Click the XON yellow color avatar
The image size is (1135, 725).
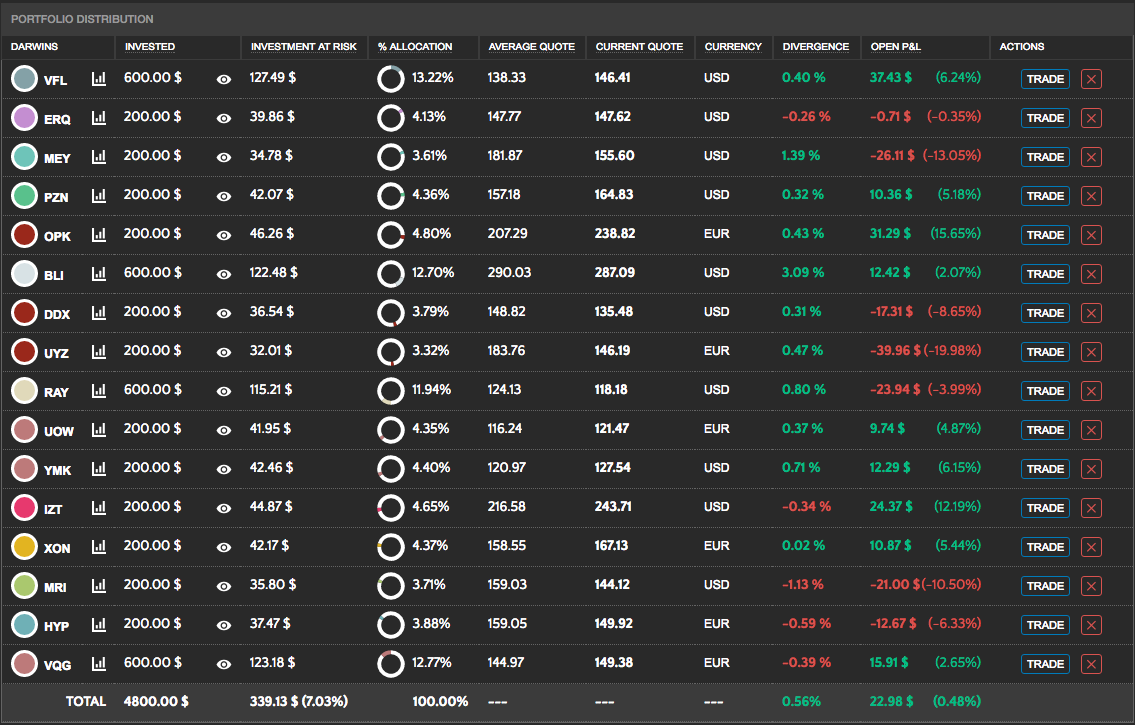pyautogui.click(x=25, y=547)
